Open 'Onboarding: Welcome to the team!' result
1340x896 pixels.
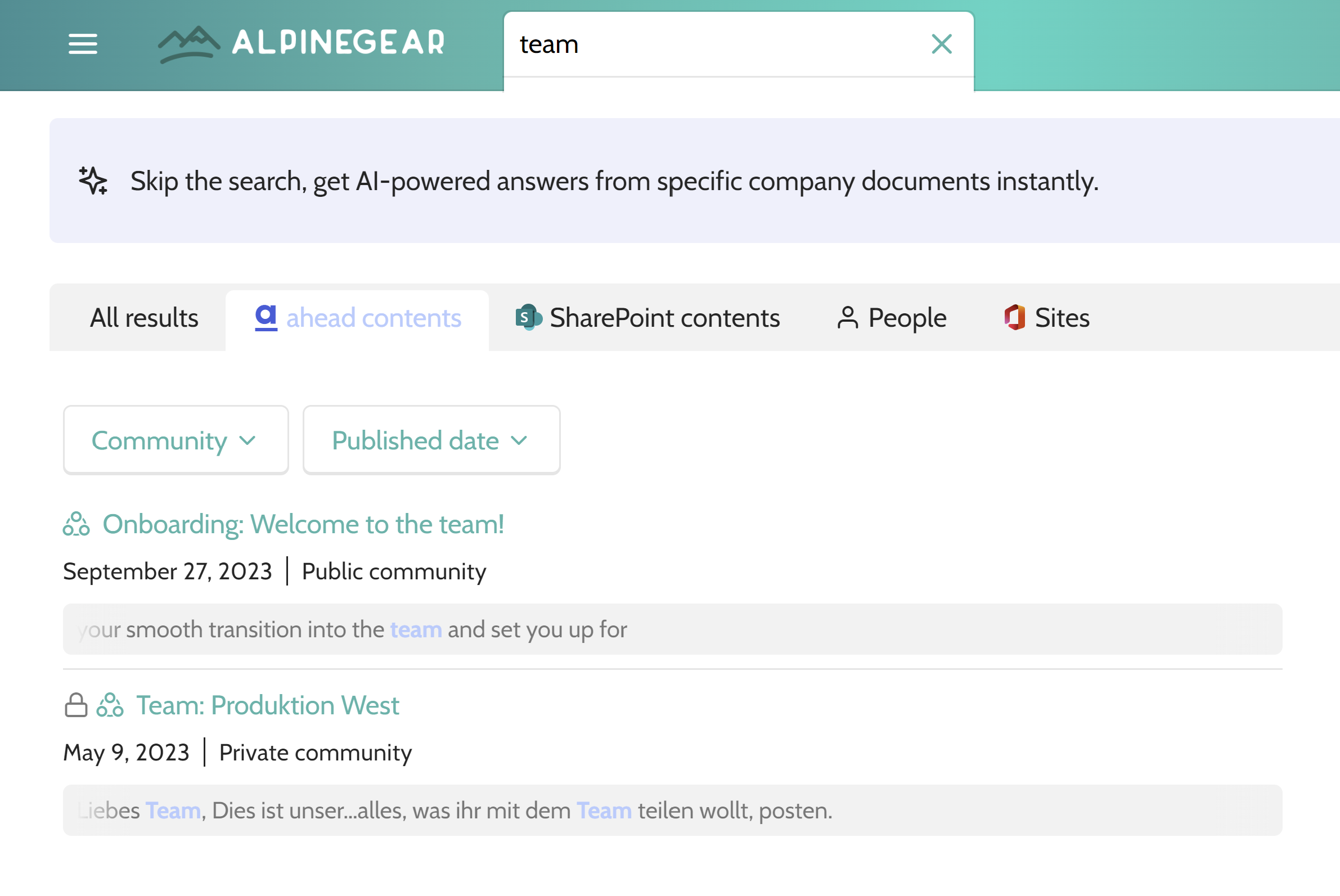(303, 524)
